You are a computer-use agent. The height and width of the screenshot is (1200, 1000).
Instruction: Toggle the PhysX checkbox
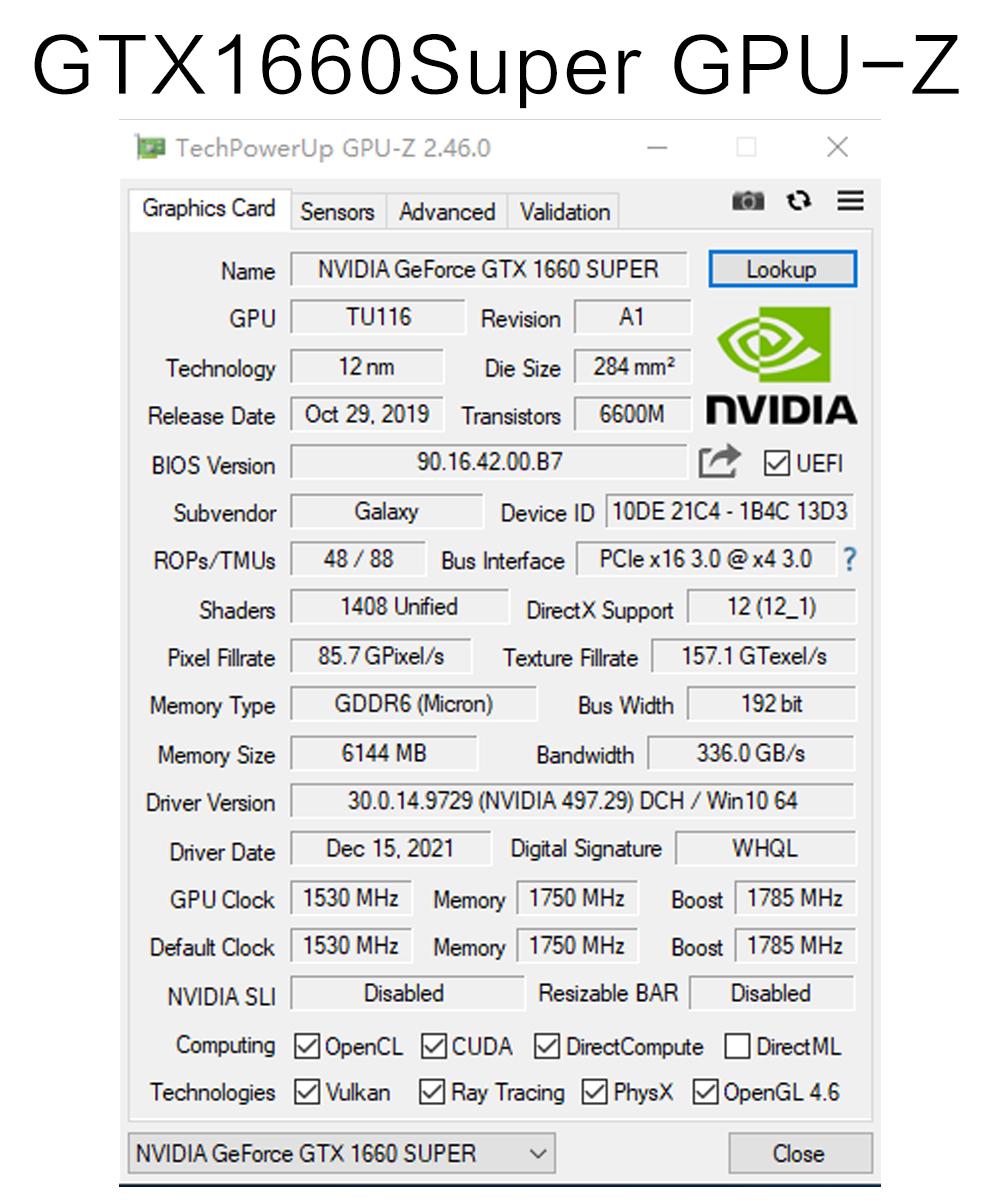click(x=595, y=1092)
